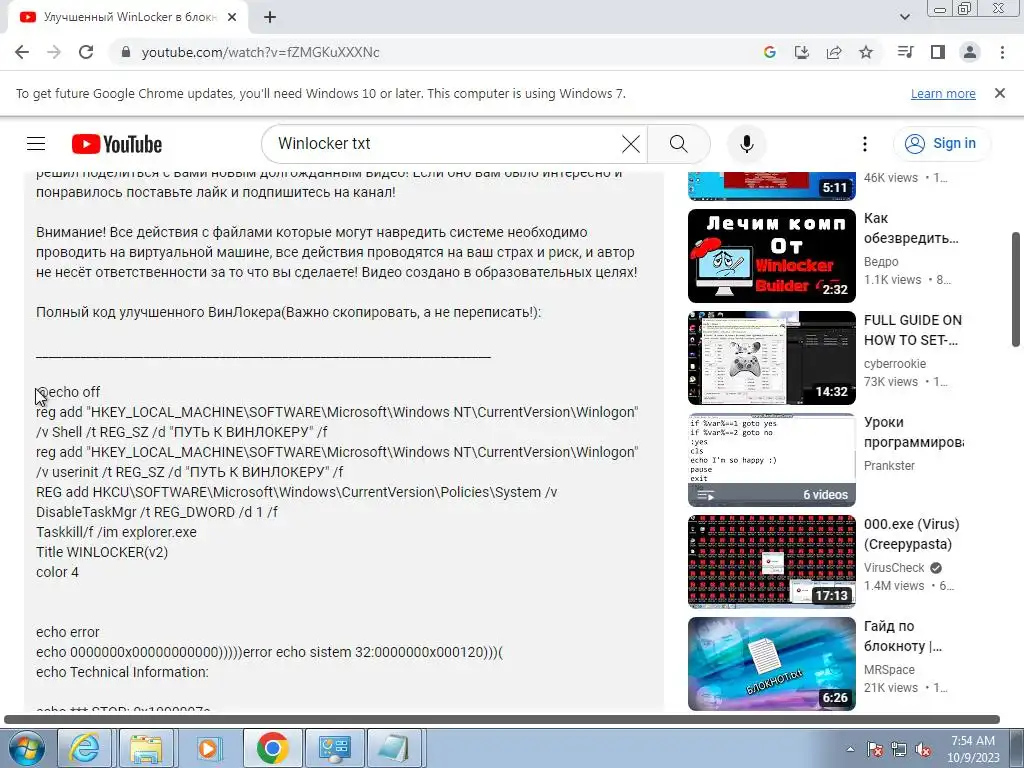
Task: Open the Control Panel taskbar icon
Action: click(334, 748)
